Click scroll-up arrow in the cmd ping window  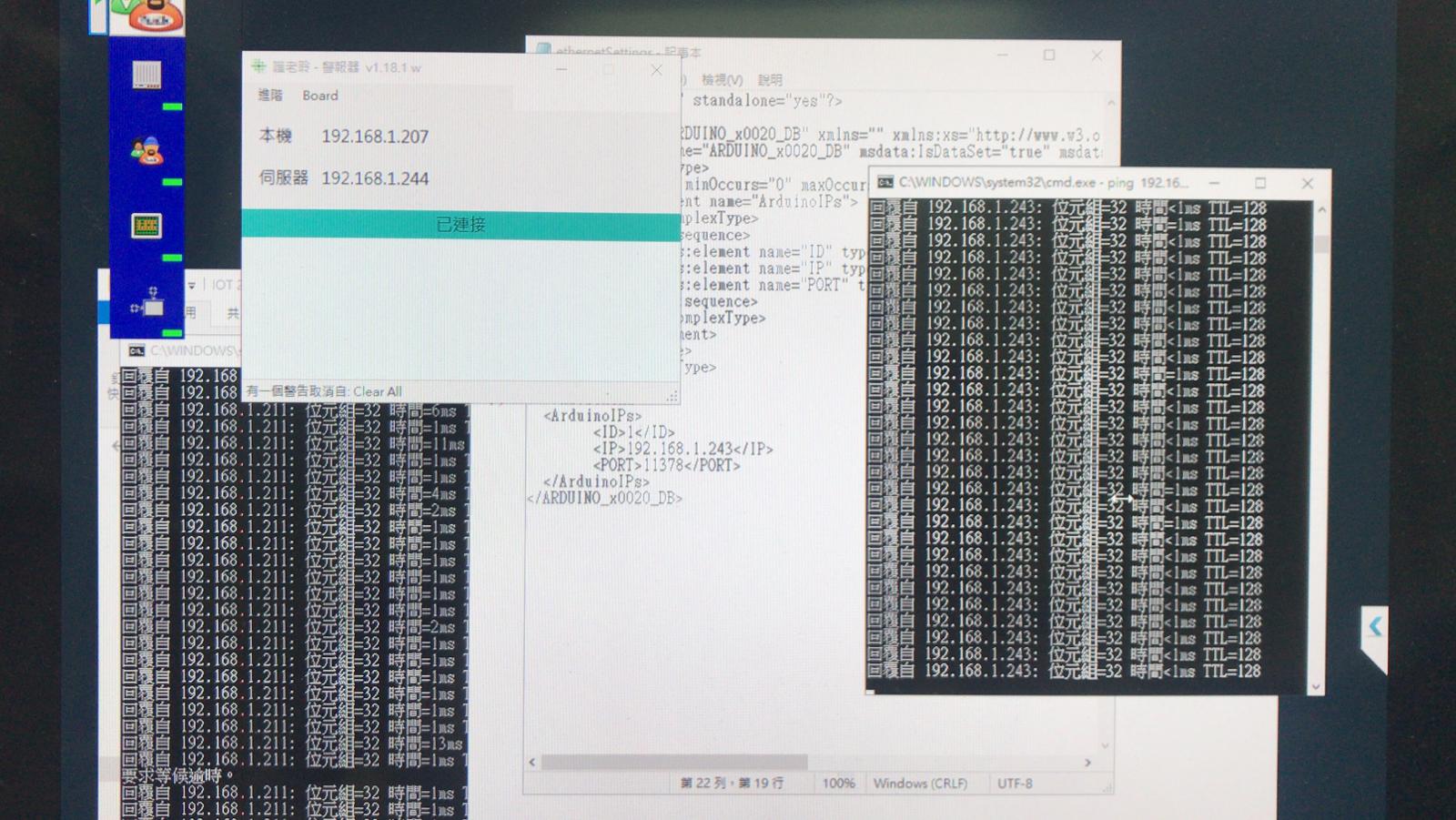click(x=1321, y=210)
